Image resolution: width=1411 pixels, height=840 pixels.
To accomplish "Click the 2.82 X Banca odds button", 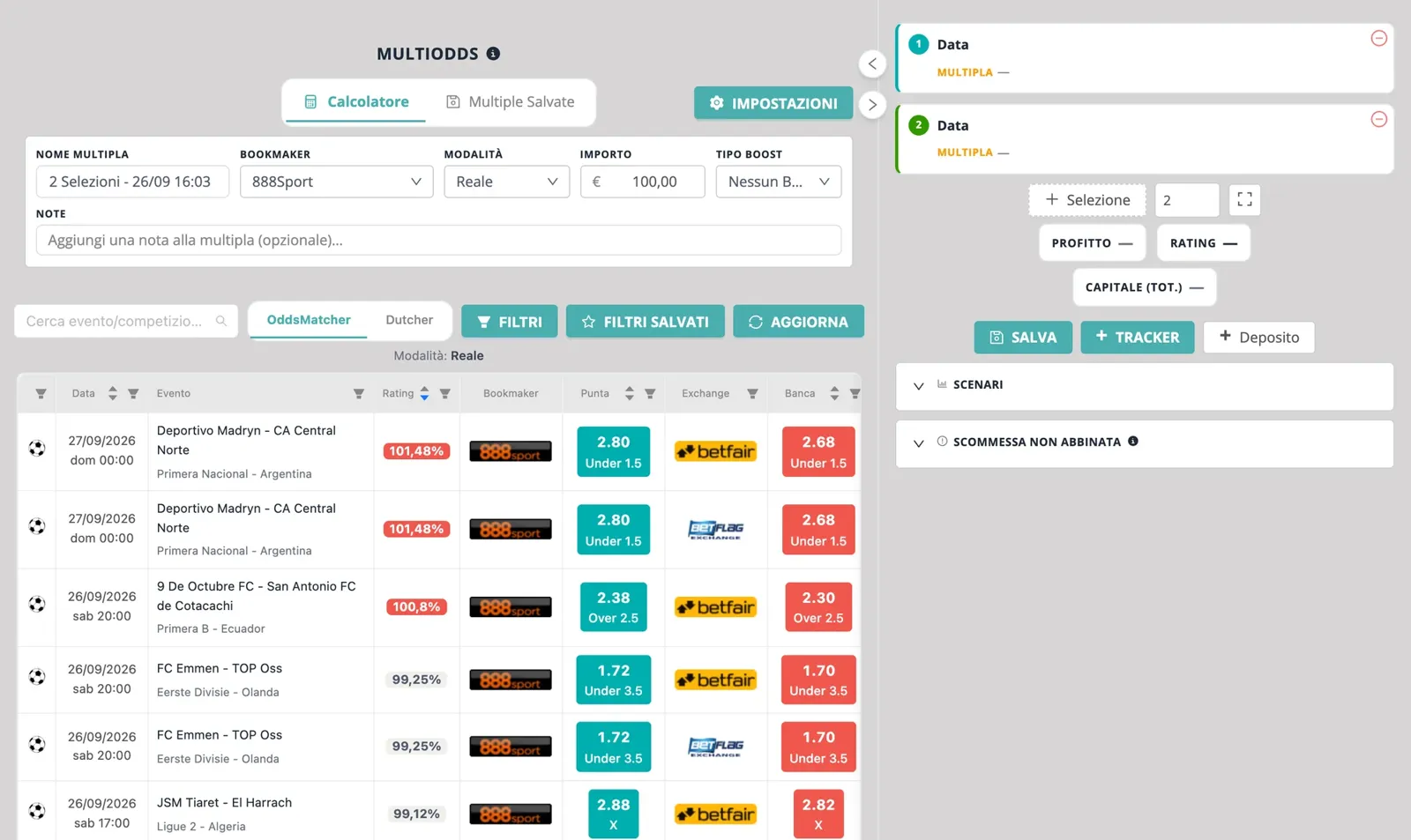I will click(818, 814).
